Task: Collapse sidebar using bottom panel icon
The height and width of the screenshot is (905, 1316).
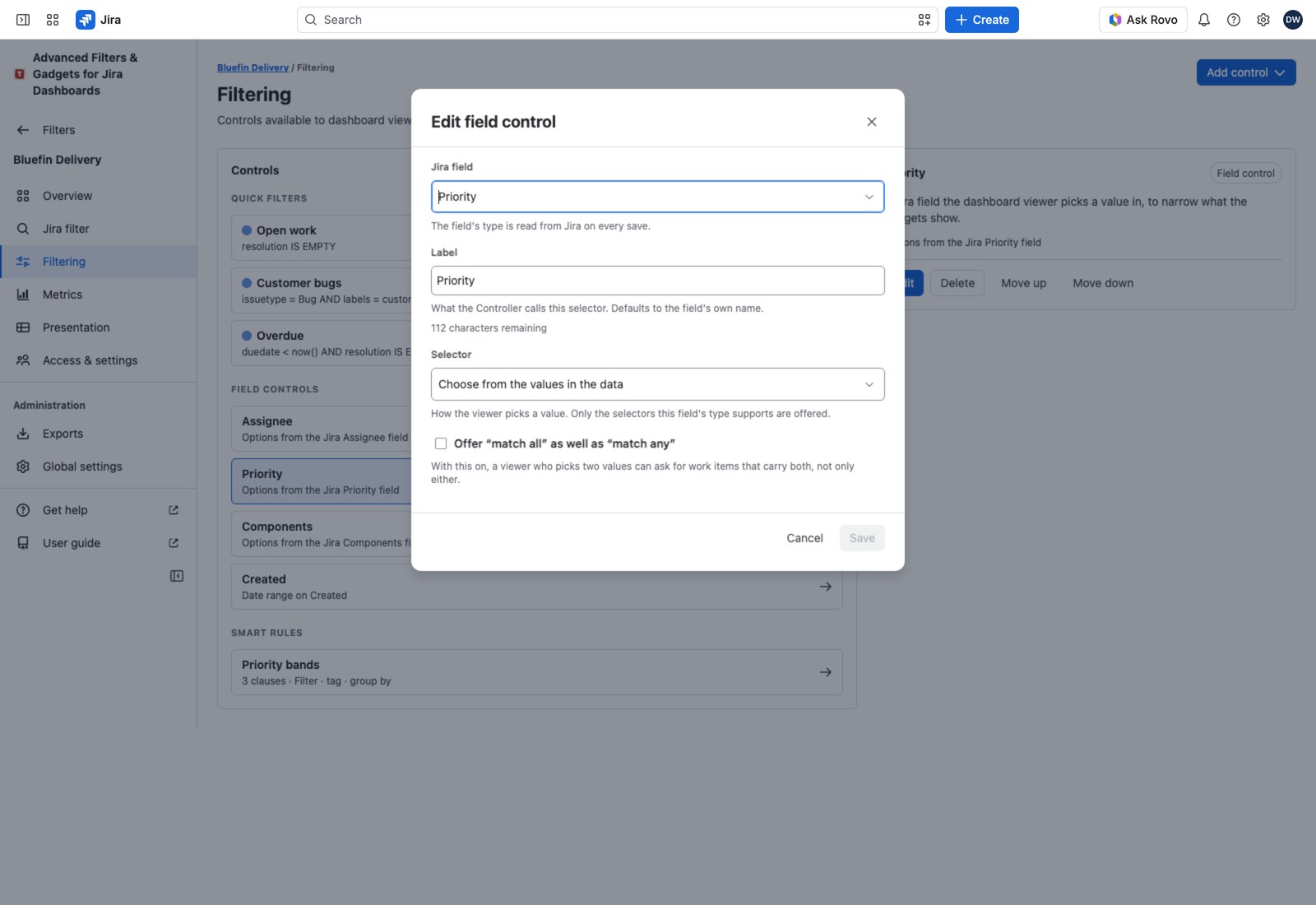Action: pos(177,576)
